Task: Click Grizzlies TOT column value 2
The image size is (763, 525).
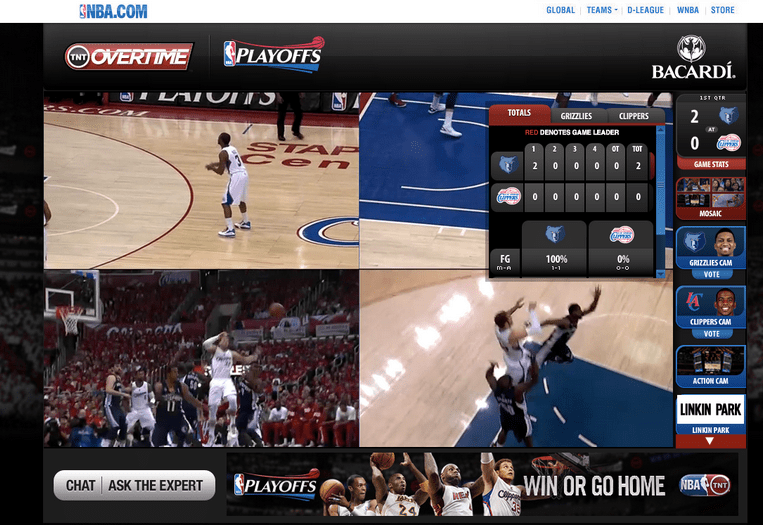Action: point(637,166)
